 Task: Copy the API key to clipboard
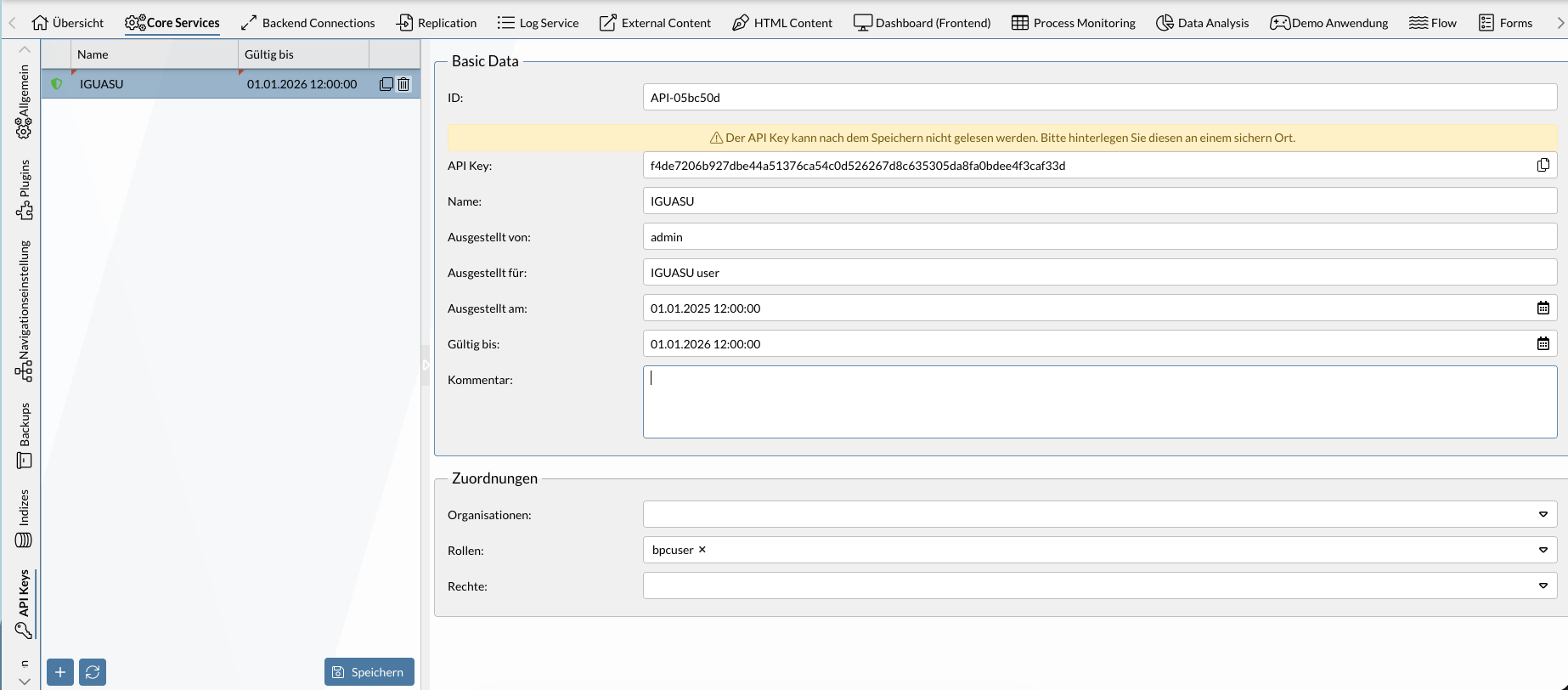point(1543,165)
